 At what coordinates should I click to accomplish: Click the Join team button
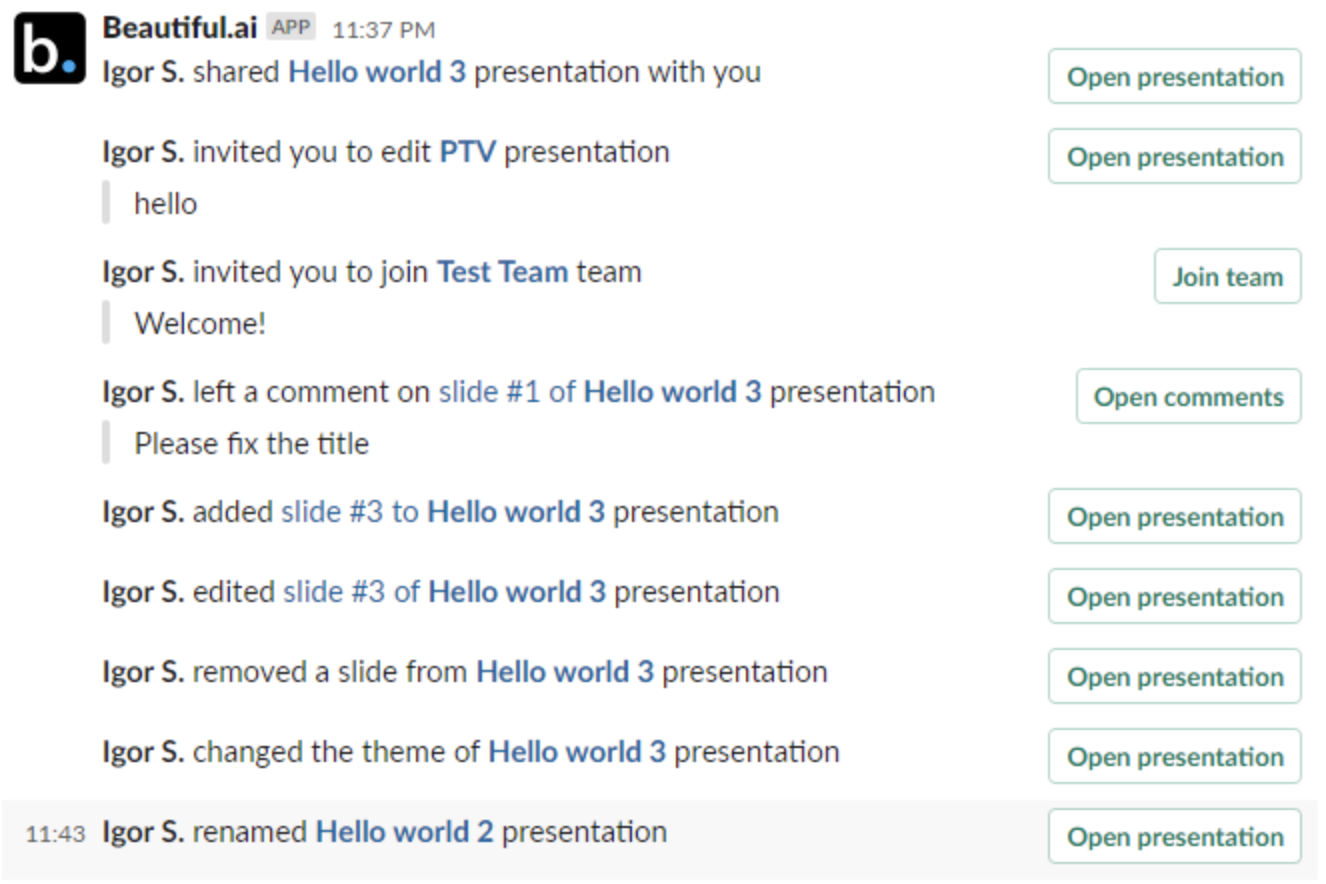[1228, 277]
